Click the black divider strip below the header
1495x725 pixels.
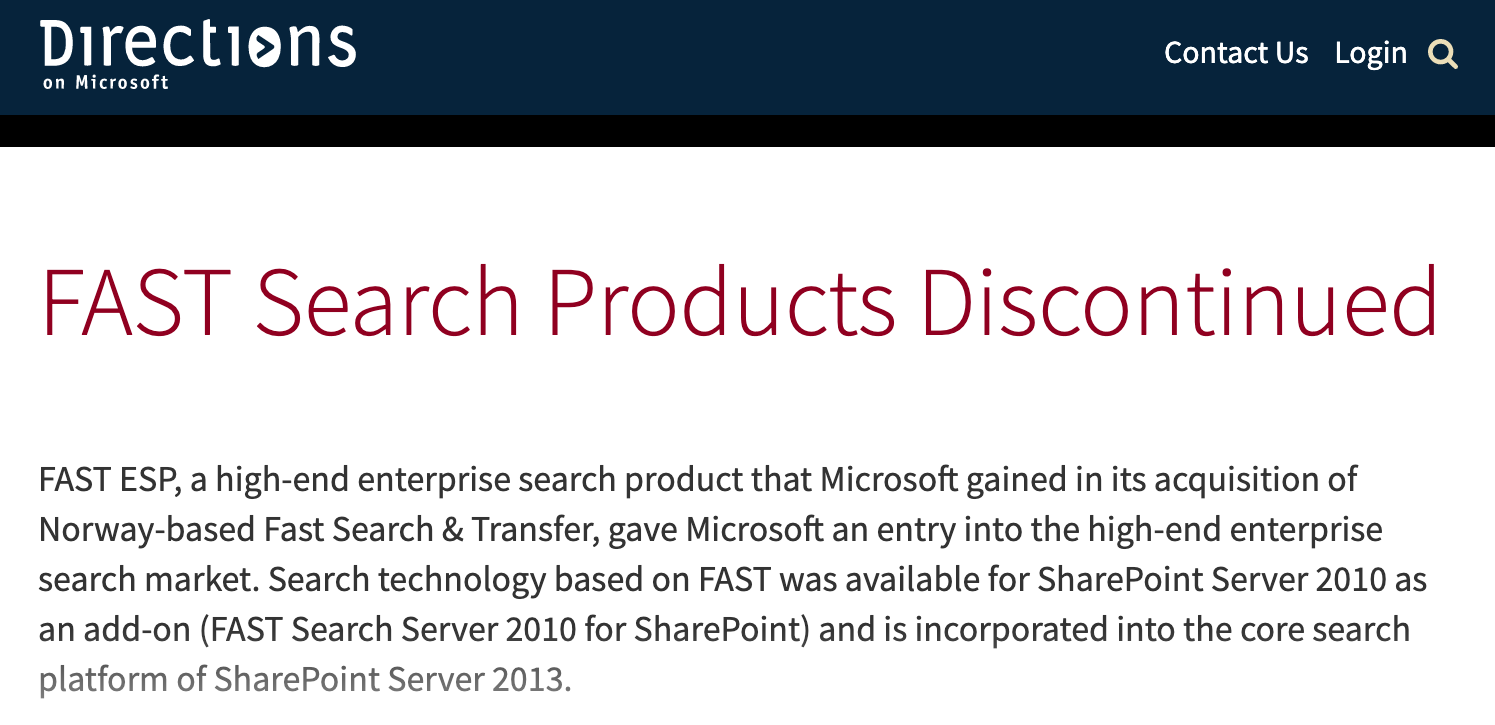point(700,132)
